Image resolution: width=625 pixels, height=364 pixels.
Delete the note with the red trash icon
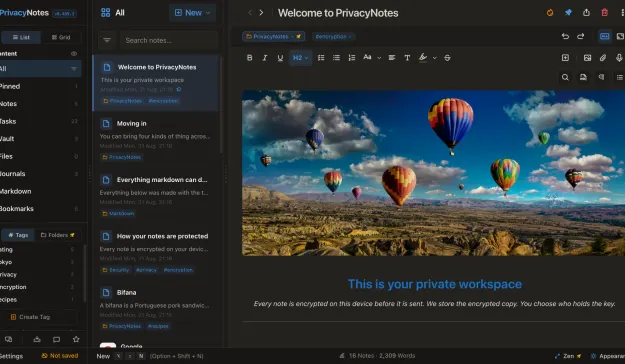(x=605, y=13)
